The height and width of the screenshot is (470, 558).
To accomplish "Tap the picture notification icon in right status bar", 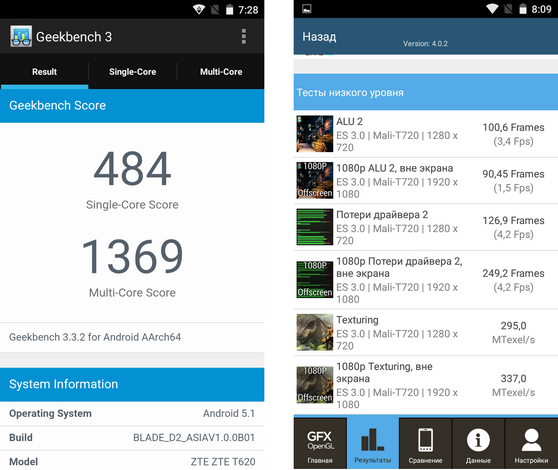I will pyautogui.click(x=307, y=9).
